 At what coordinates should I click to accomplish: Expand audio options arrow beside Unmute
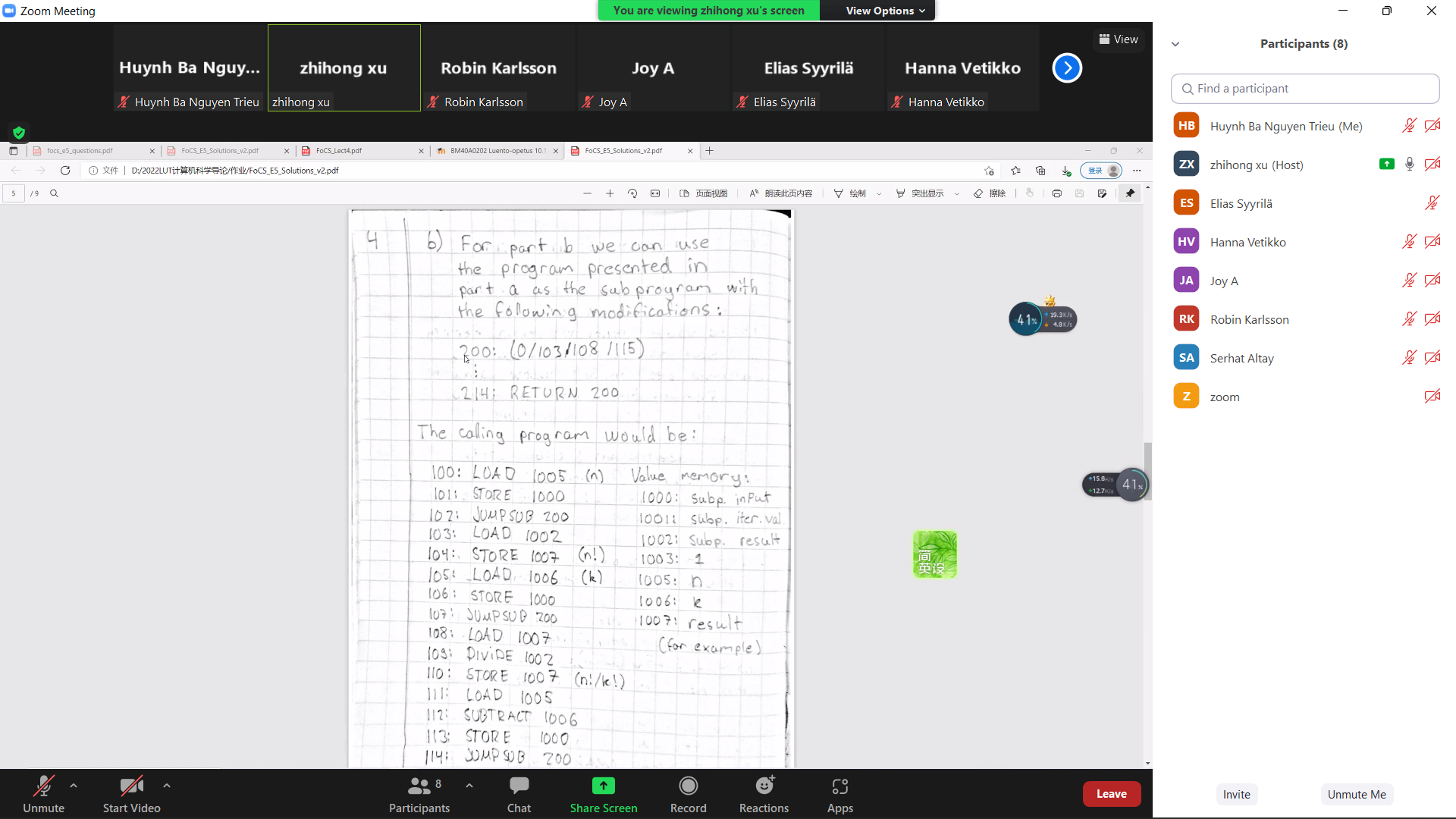tap(74, 786)
